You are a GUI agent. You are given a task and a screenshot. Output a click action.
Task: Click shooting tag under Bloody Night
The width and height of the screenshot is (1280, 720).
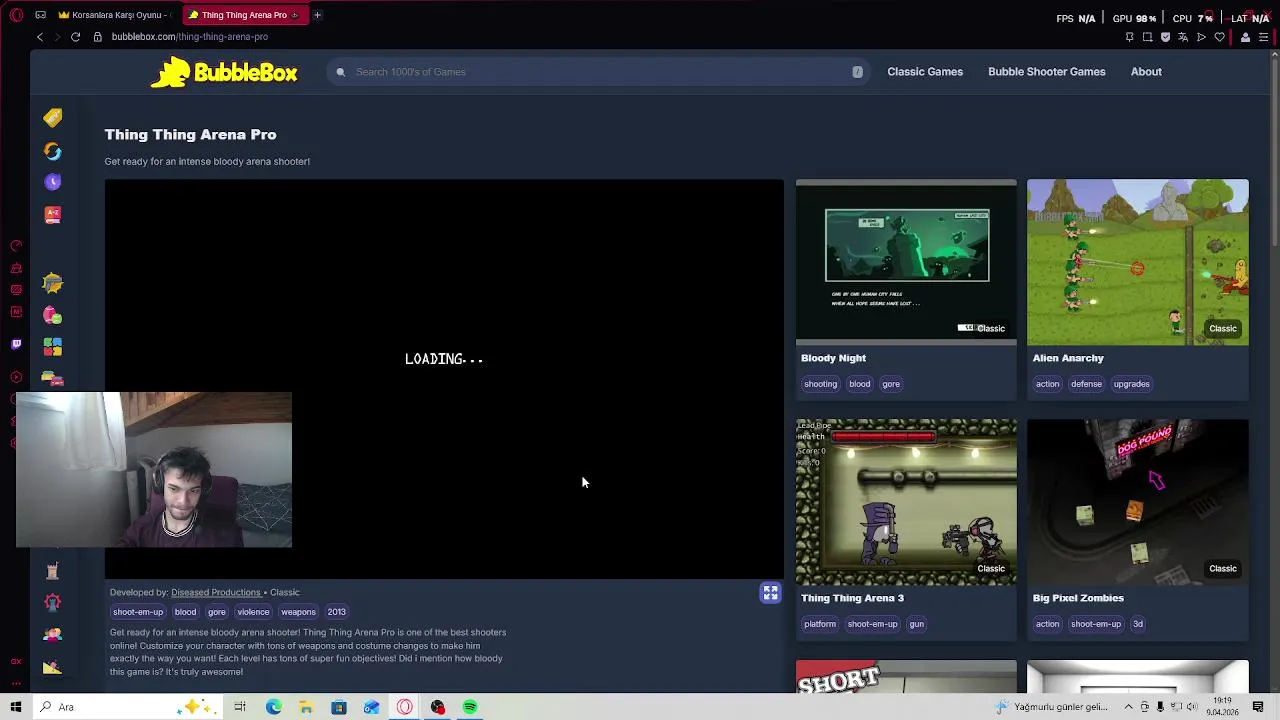point(820,384)
